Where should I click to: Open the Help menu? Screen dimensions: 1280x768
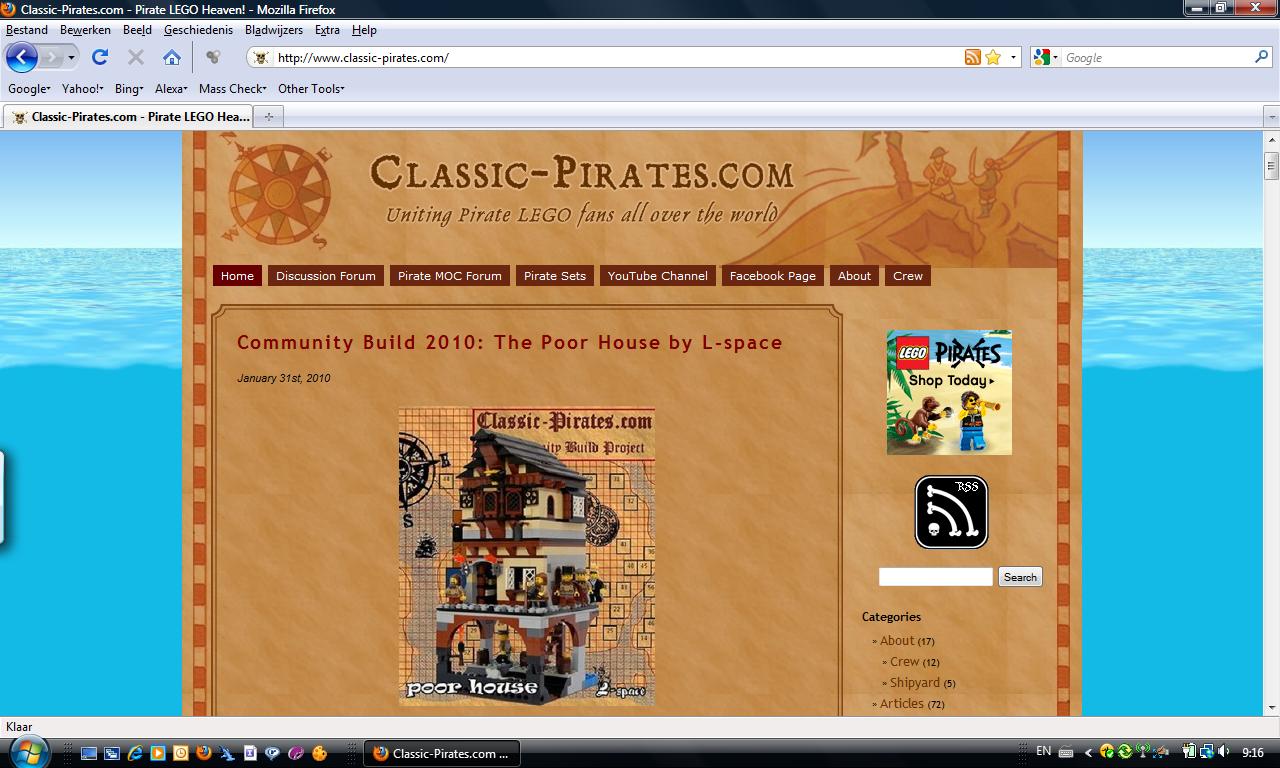[x=364, y=30]
